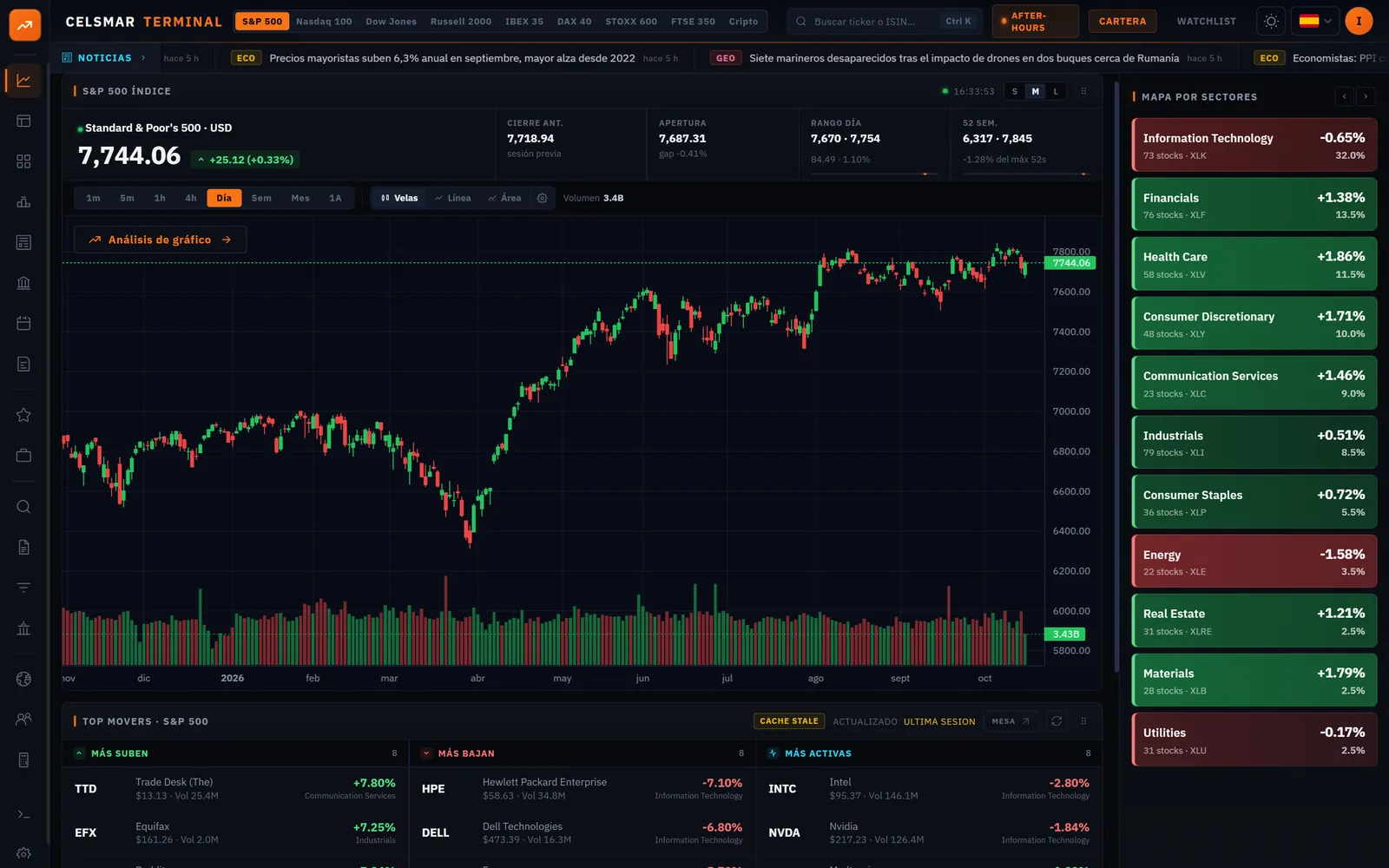The image size is (1389, 868).
Task: Collapse the Más Suben list
Action: (x=79, y=753)
